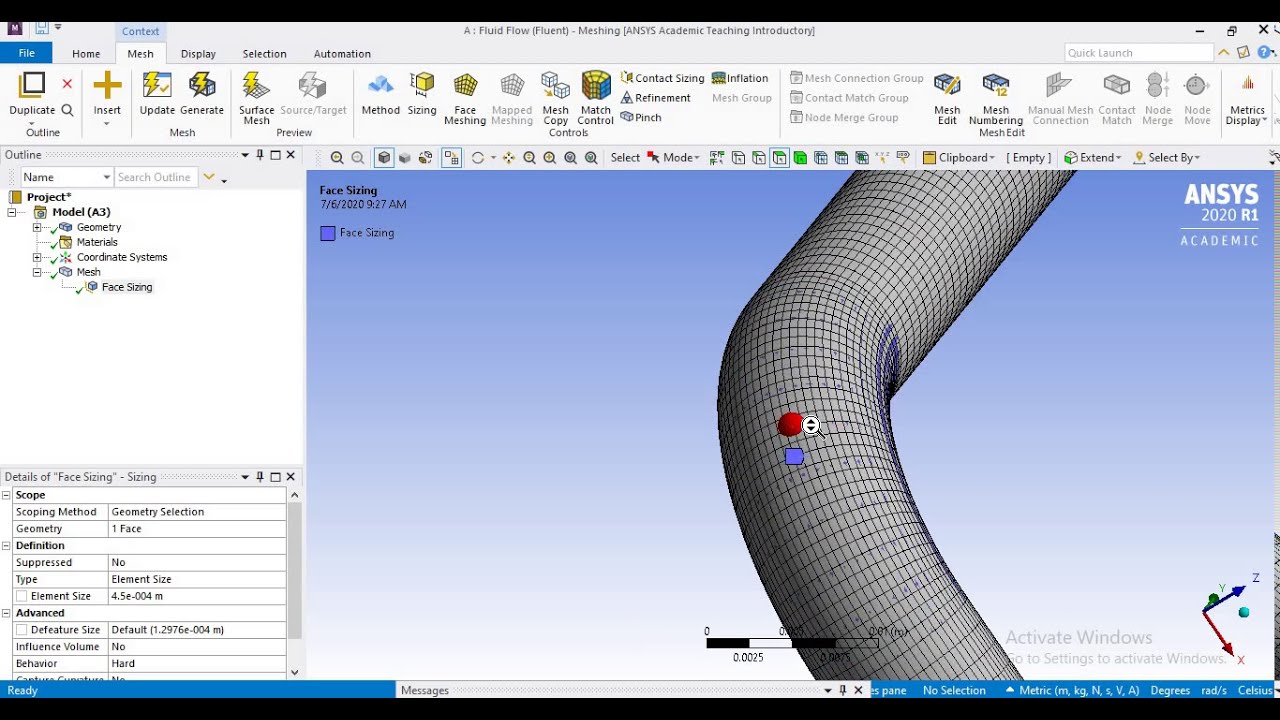Open the selection Mode dropdown

click(x=674, y=158)
